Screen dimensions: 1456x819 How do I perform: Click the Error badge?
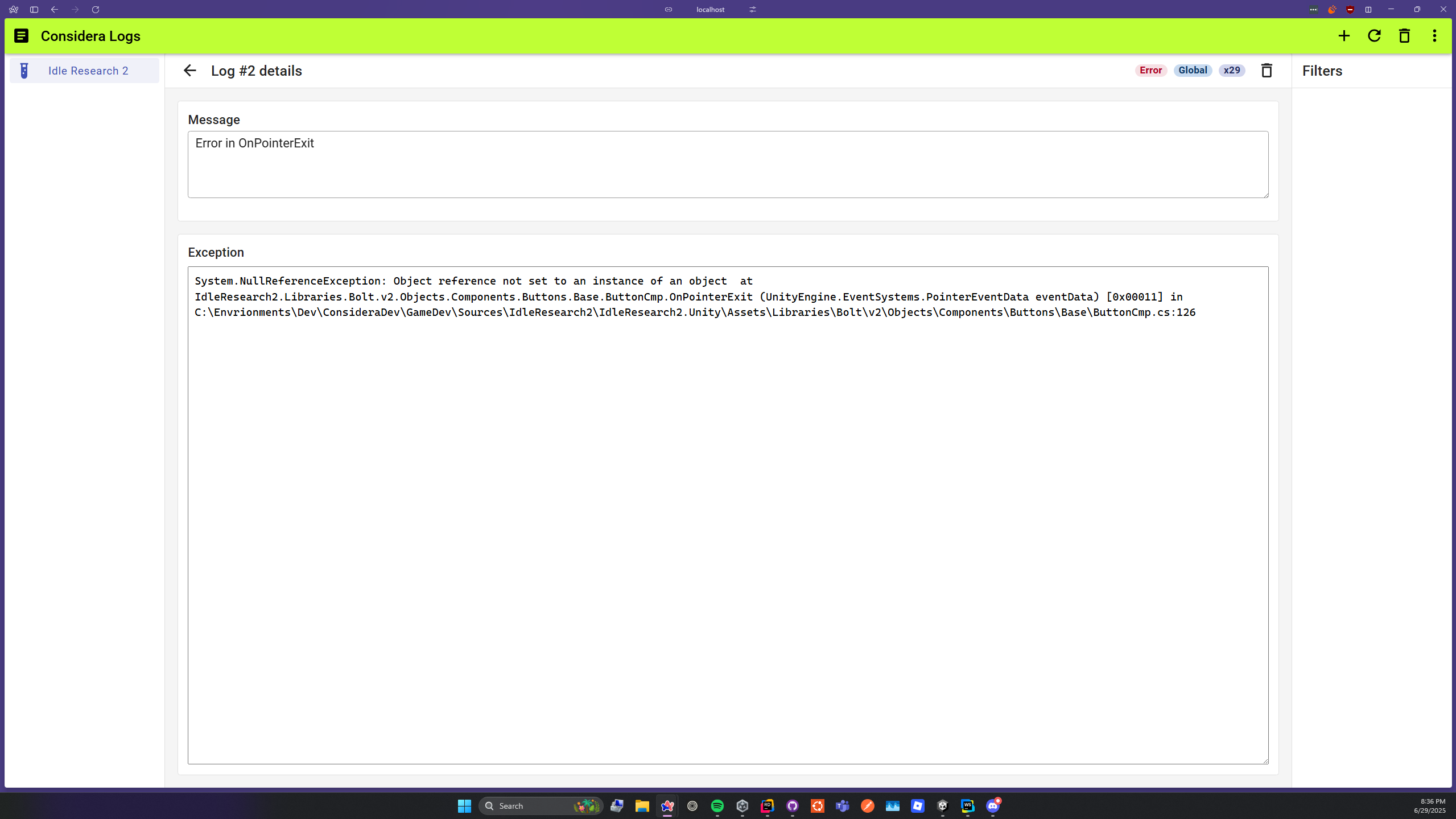[x=1150, y=71]
